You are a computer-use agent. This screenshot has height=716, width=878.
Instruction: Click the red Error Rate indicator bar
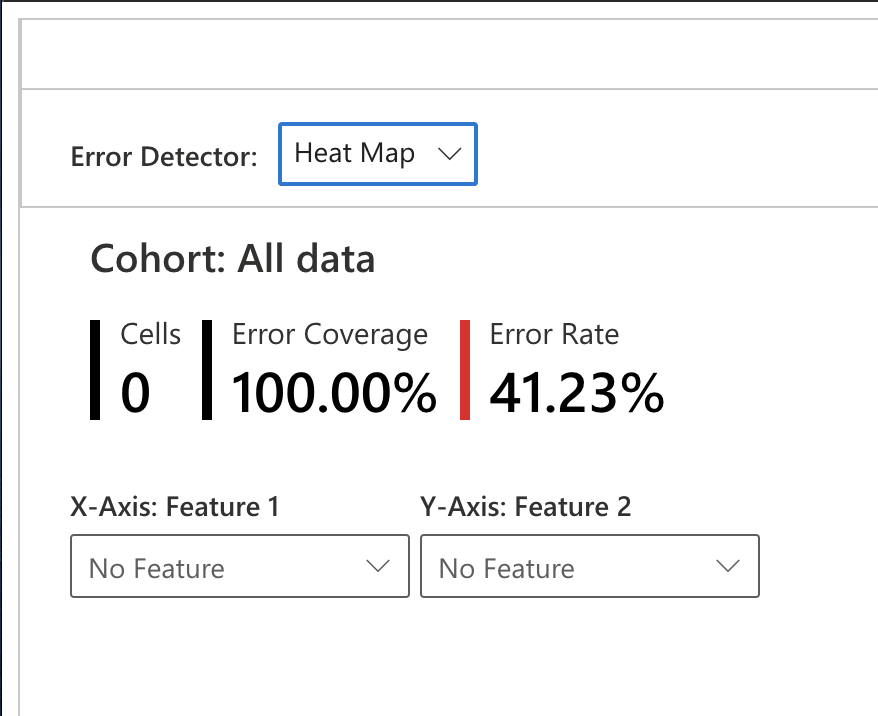[x=463, y=367]
